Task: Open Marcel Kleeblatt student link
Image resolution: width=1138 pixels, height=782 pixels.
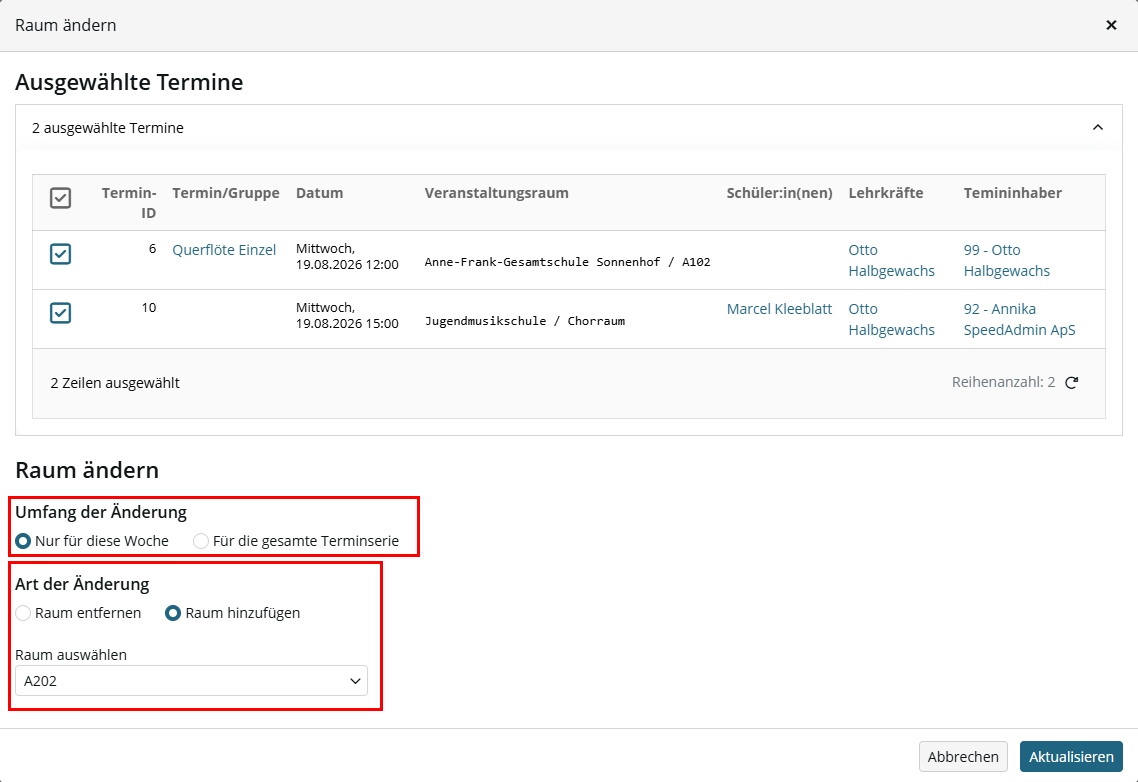Action: [779, 309]
